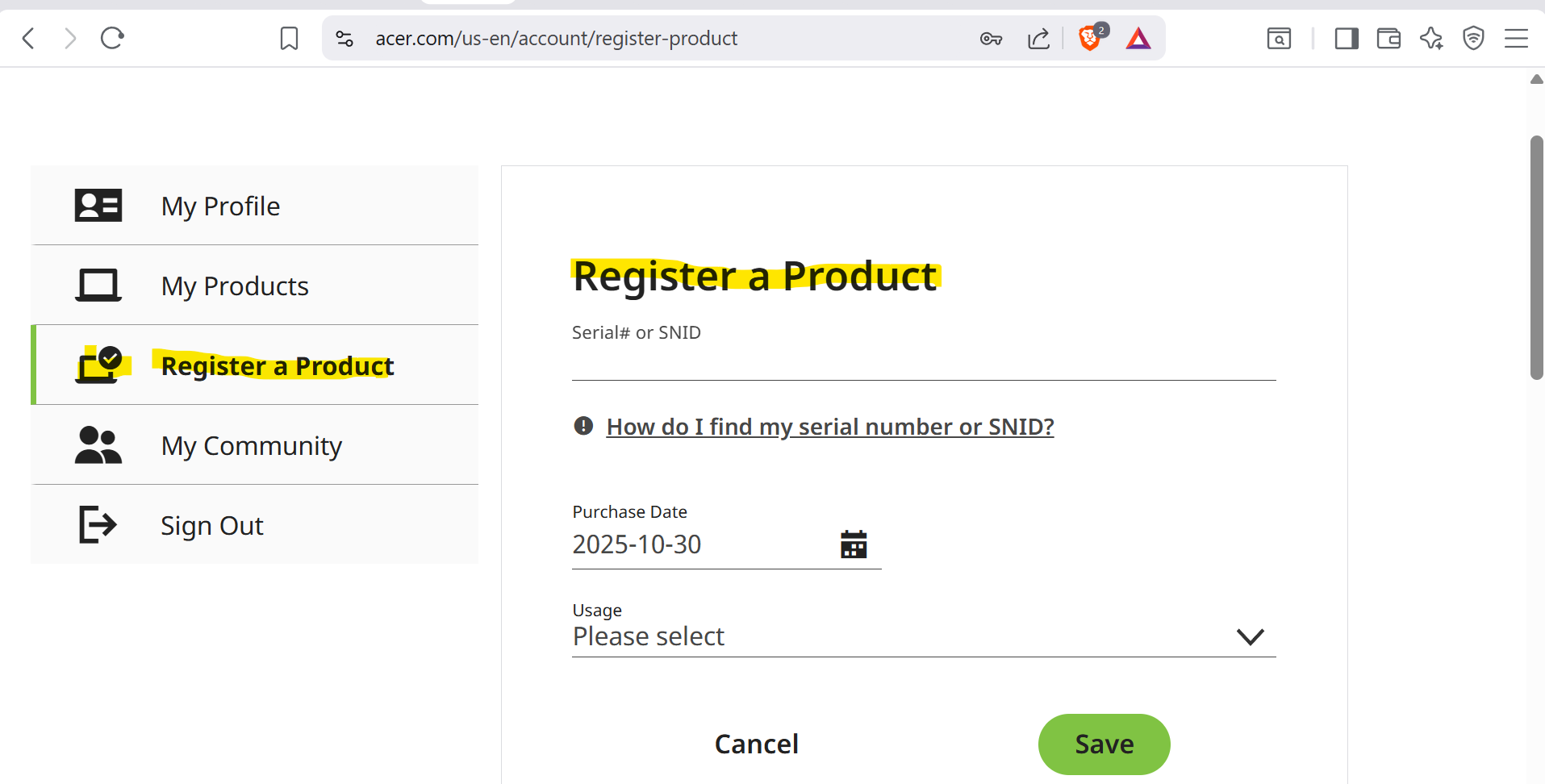1545x784 pixels.
Task: Click the scrollbar up arrow
Action: 1537,79
